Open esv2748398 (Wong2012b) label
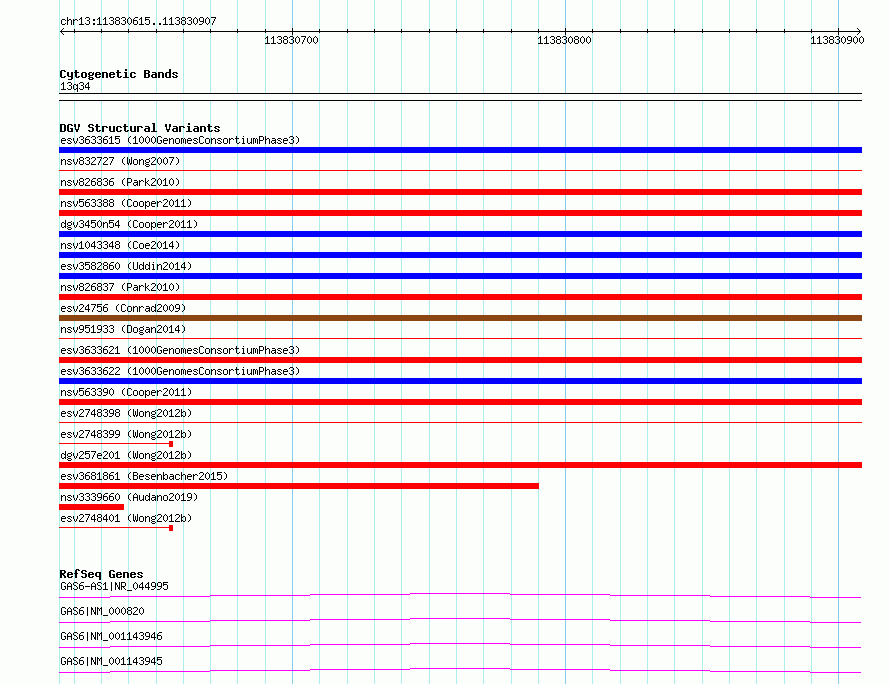Viewport: 890px width, 684px height. point(126,413)
